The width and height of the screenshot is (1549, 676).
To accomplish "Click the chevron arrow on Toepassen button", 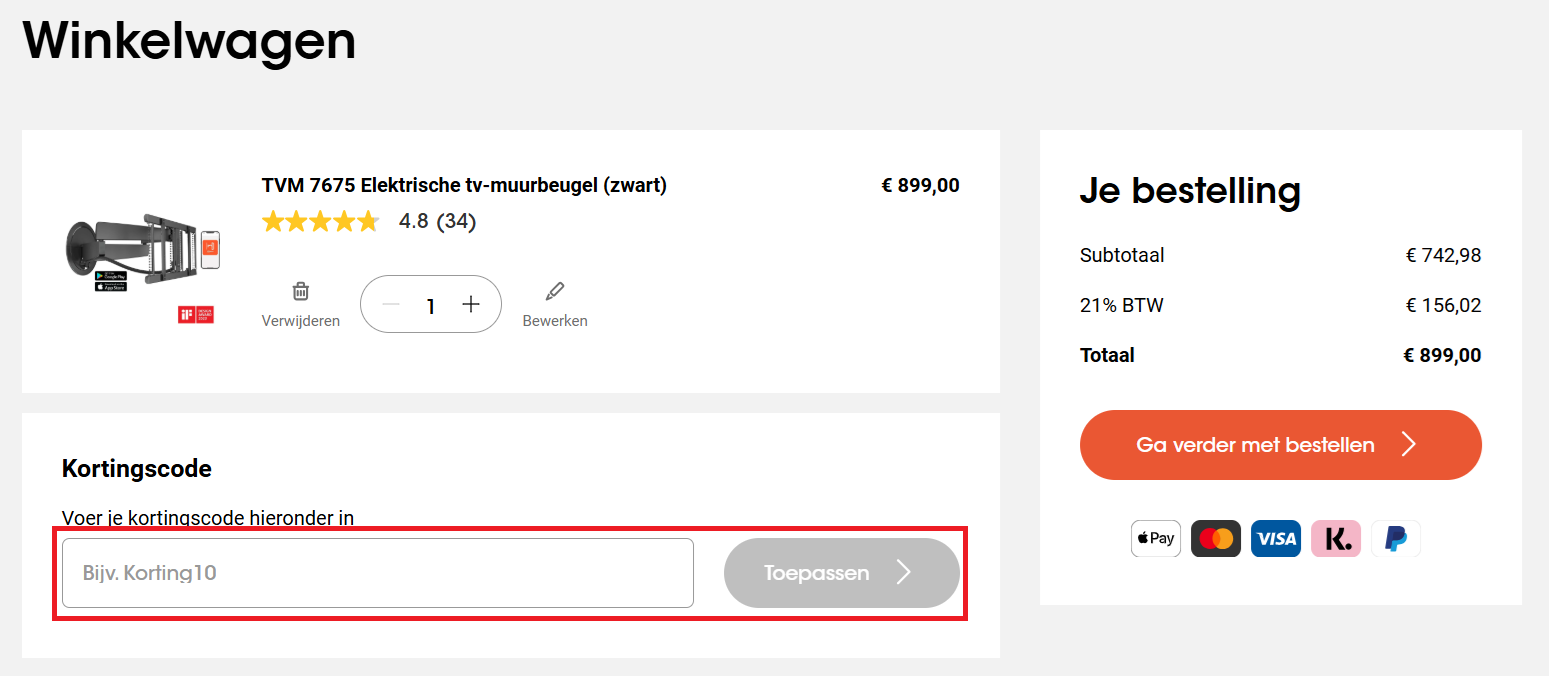I will pos(903,572).
